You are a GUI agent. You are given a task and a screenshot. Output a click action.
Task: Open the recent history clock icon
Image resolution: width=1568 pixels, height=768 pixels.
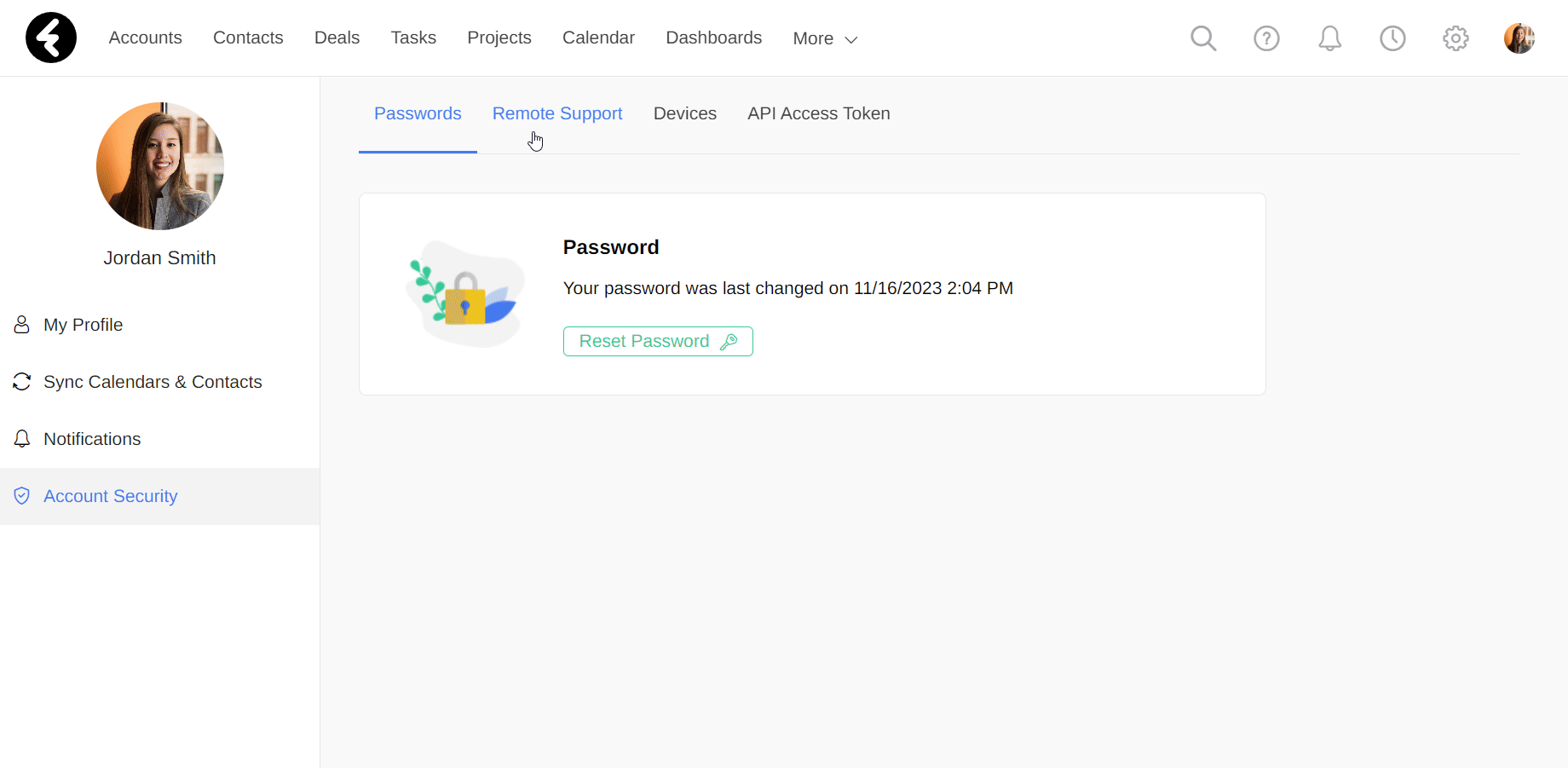[1392, 38]
